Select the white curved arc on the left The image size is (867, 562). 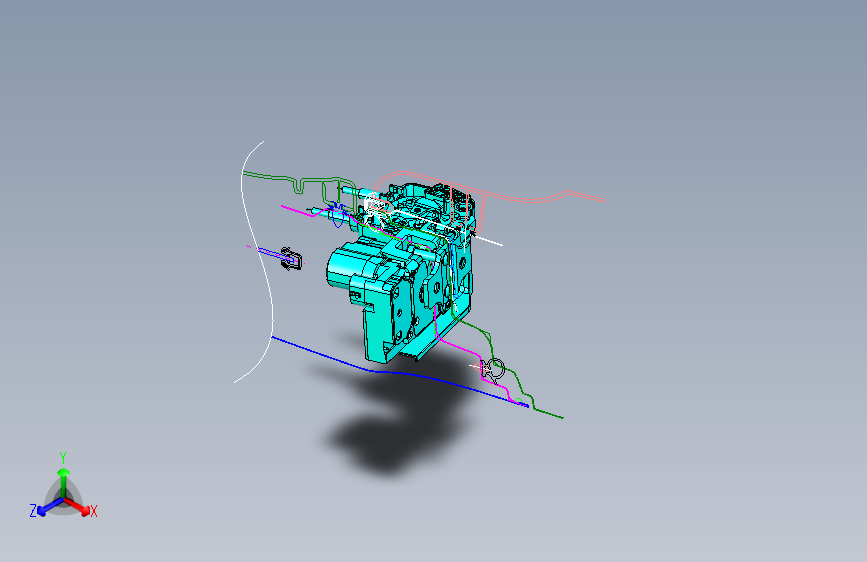click(x=257, y=260)
